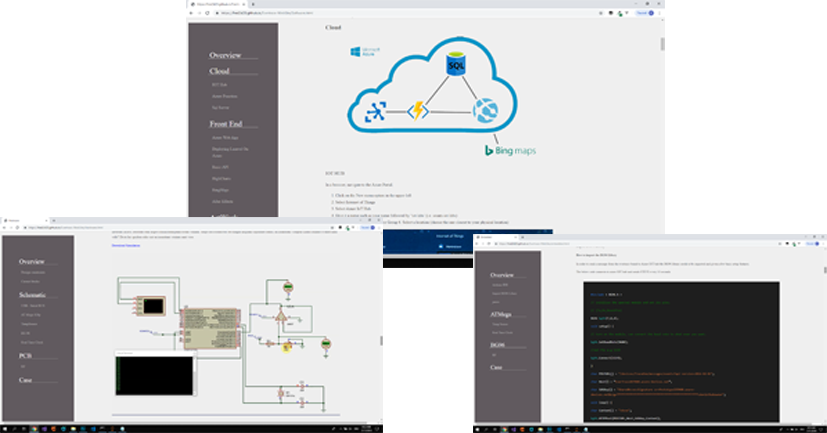Open profile avatar in bottom-right browser window
The width and height of the screenshot is (827, 433).
817,244
